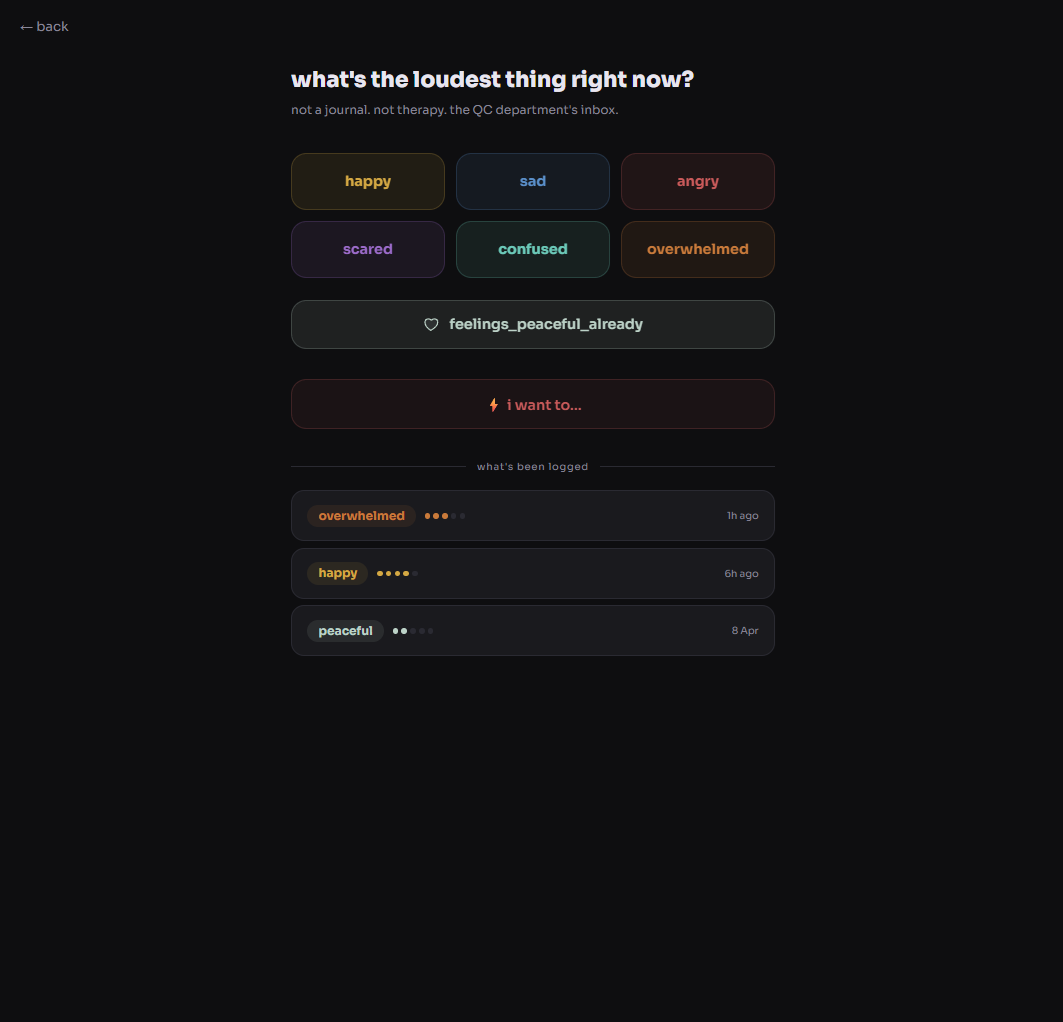Choose the confused emotion button
This screenshot has height=1022, width=1063.
pos(533,250)
